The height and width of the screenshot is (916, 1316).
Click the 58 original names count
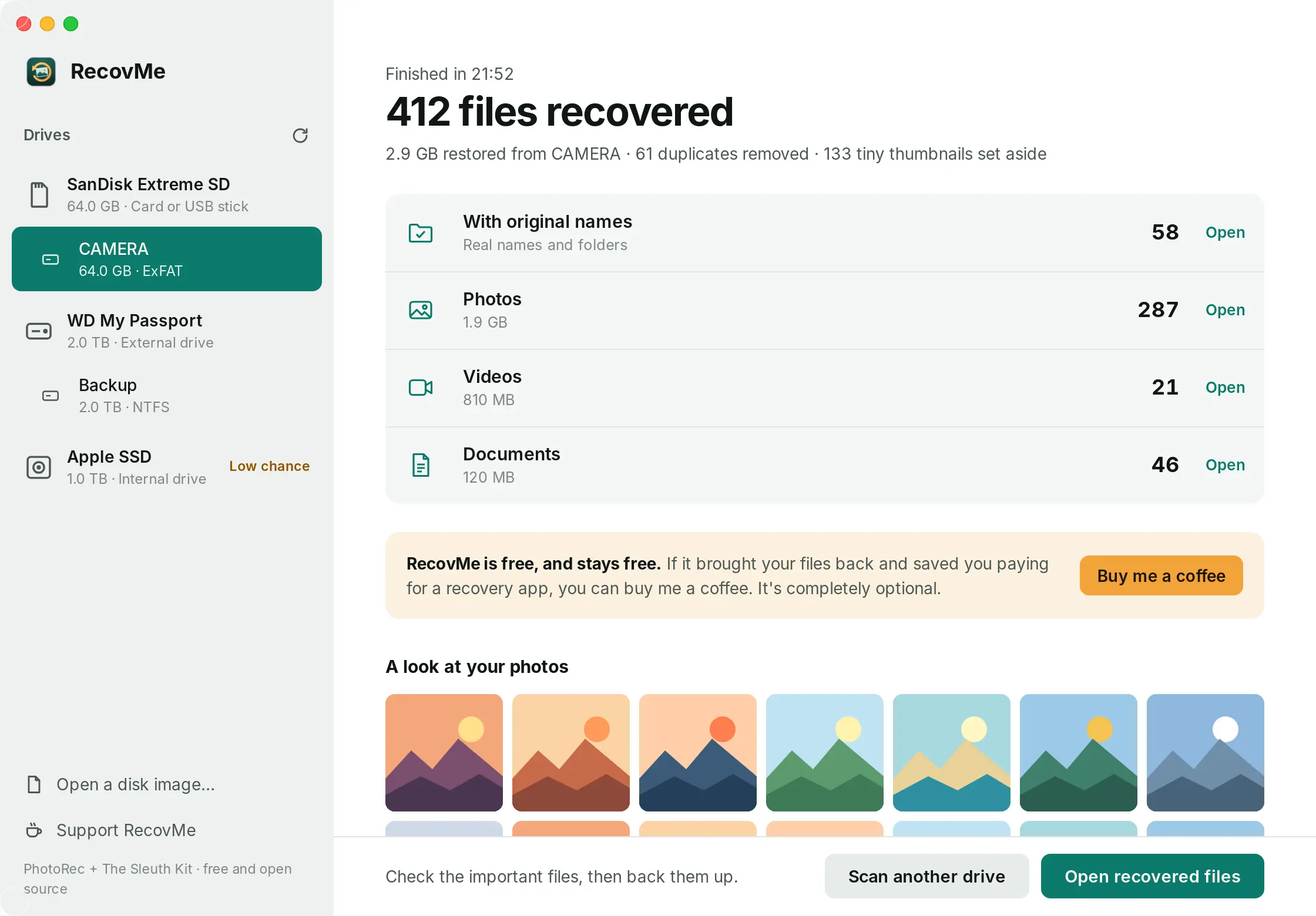(1165, 233)
